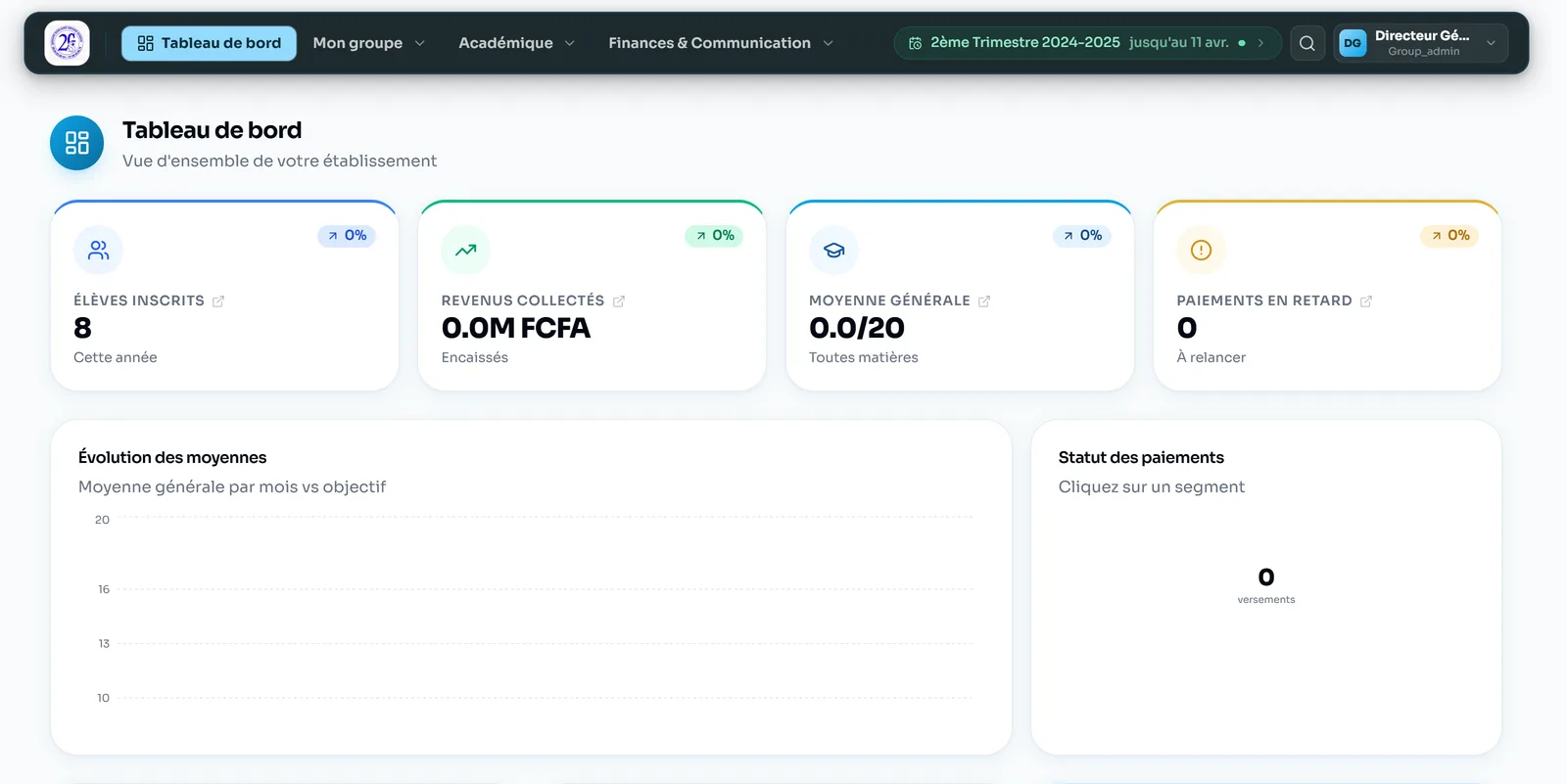Click the 0.0M FCFA revenue value
Viewport: 1567px width, 784px height.
click(x=515, y=328)
